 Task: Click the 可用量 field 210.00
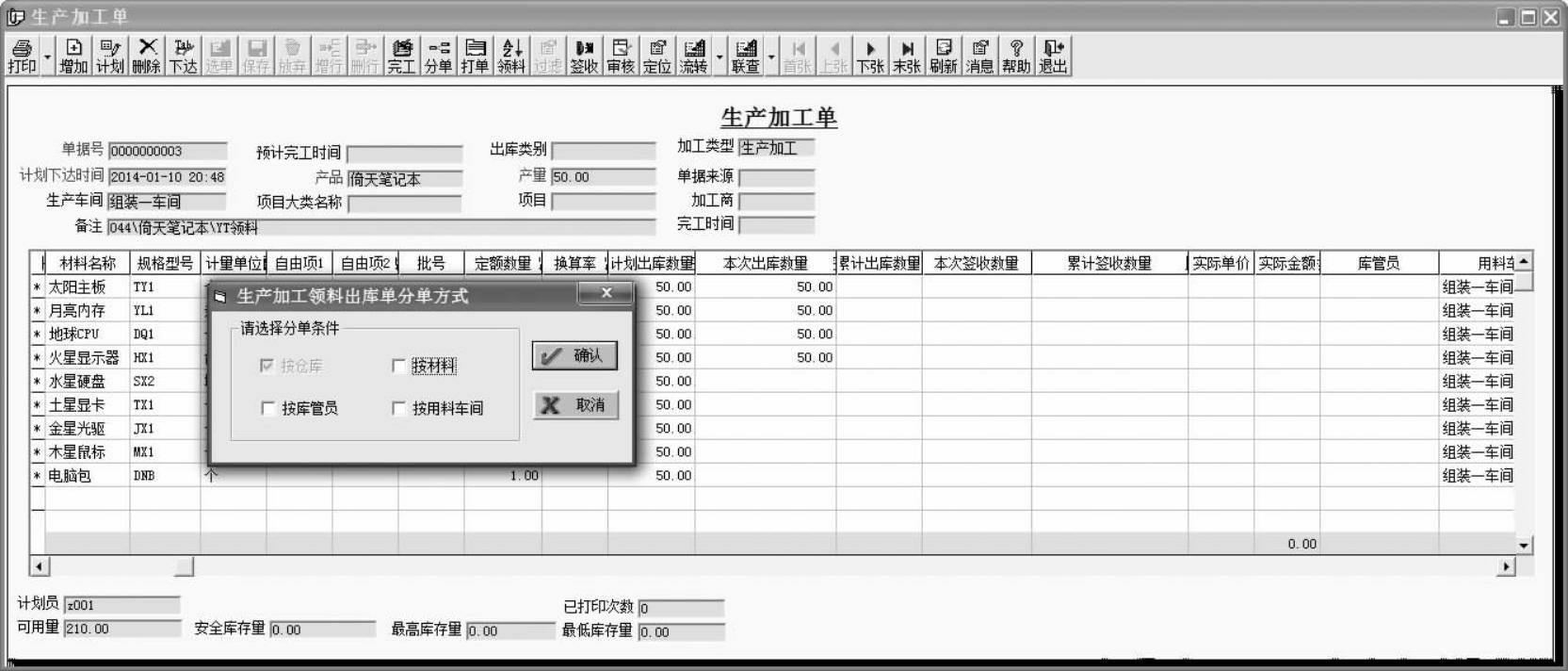[121, 629]
